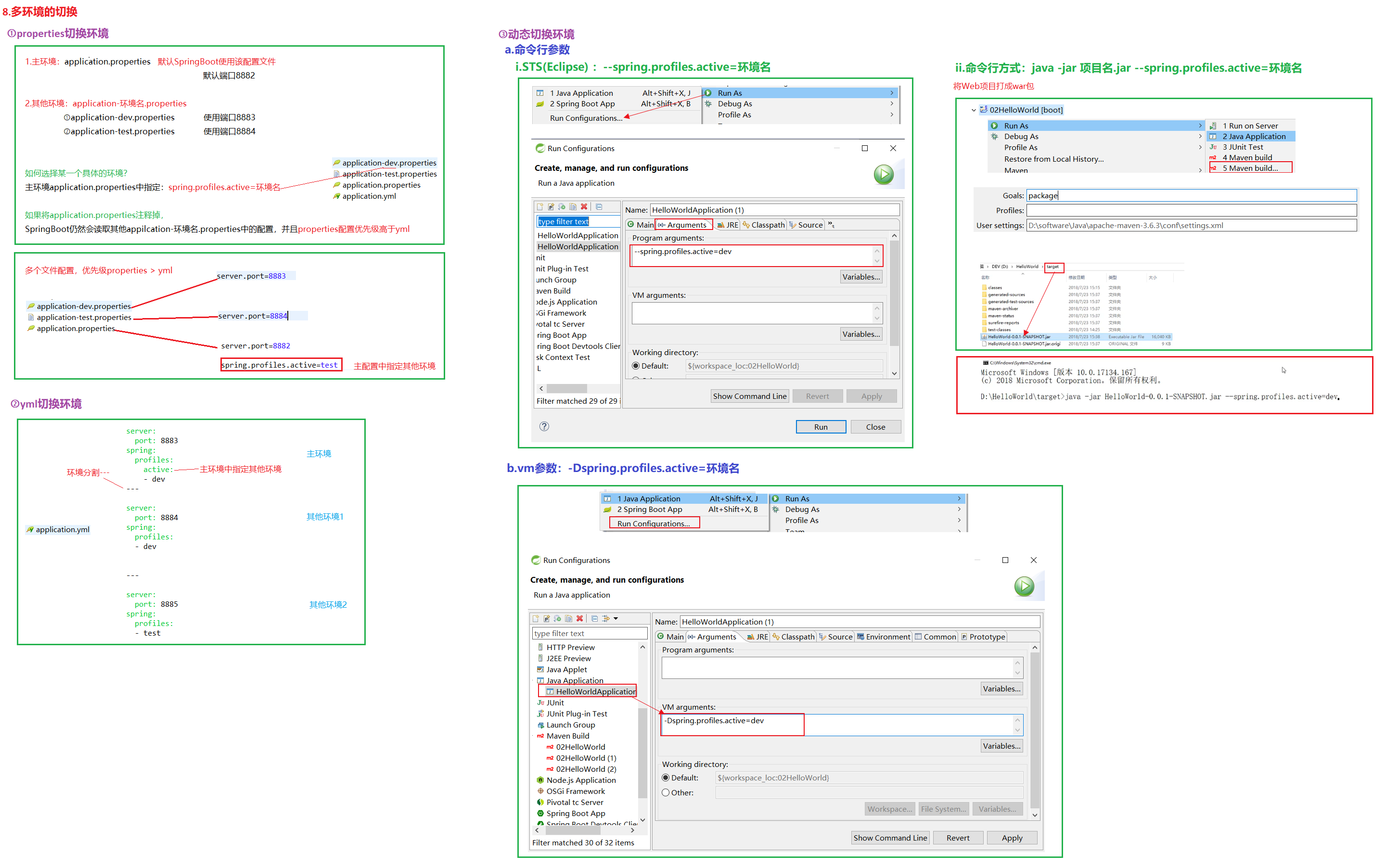1386x868 pixels.
Task: Click the Collapse All icon beside the filter icon
Action: coord(595,618)
